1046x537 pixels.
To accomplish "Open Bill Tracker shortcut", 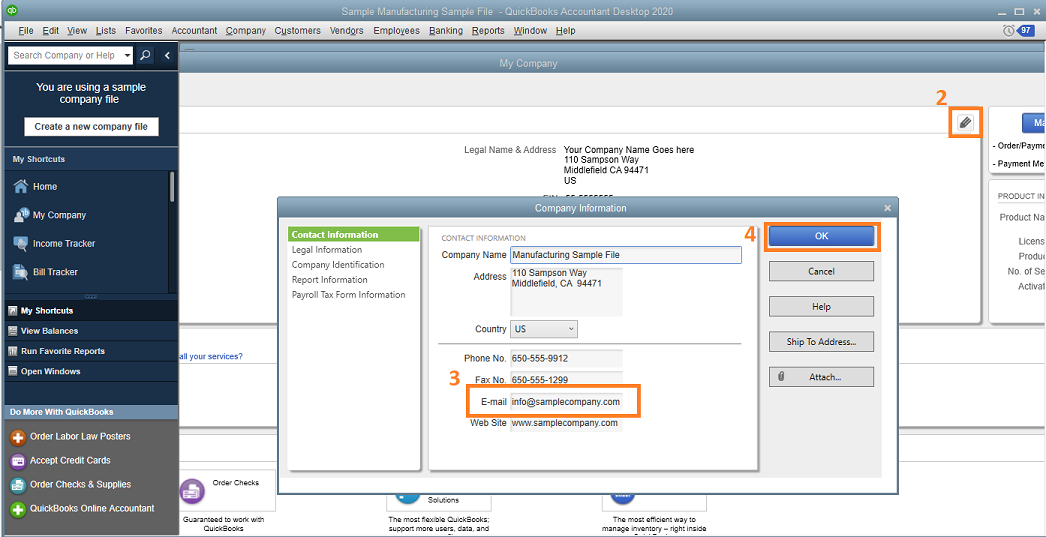I will tap(45, 272).
